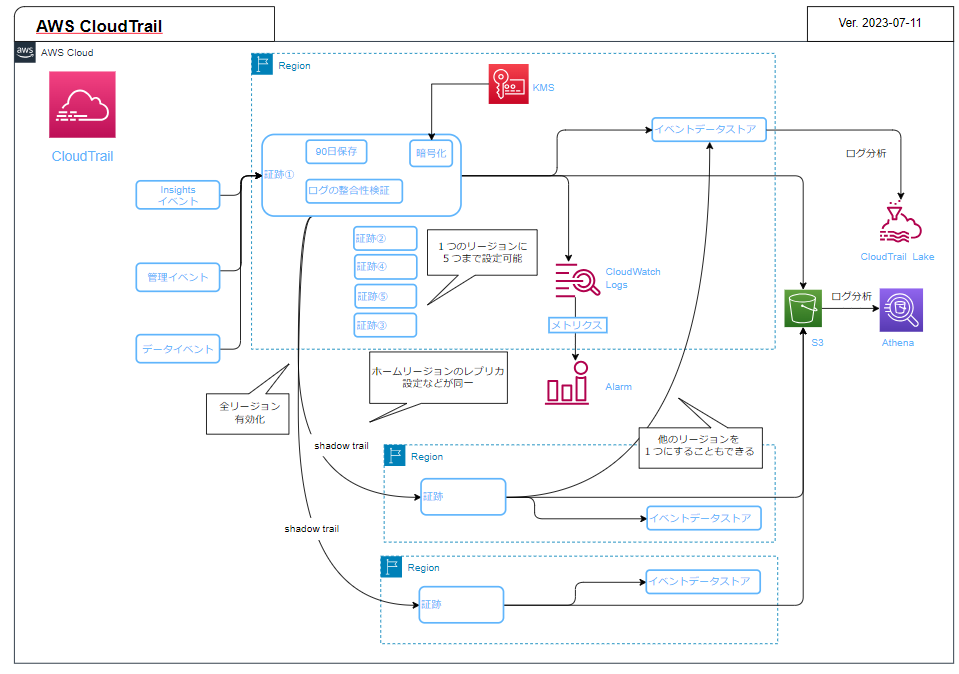The width and height of the screenshot is (959, 674).
Task: Select the CloudTrail caption under the pink icon
Action: click(x=83, y=157)
